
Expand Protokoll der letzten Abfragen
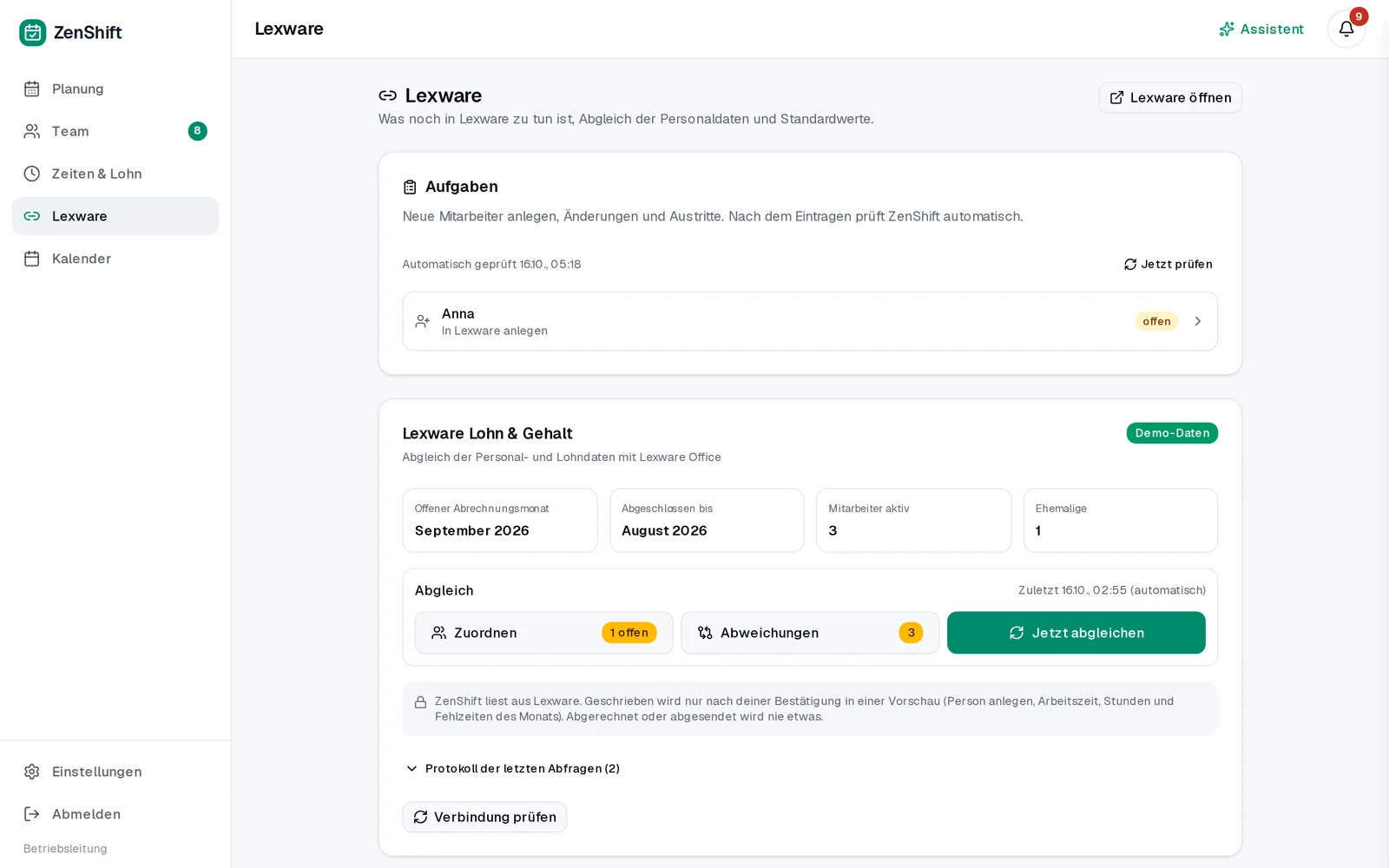tap(512, 768)
